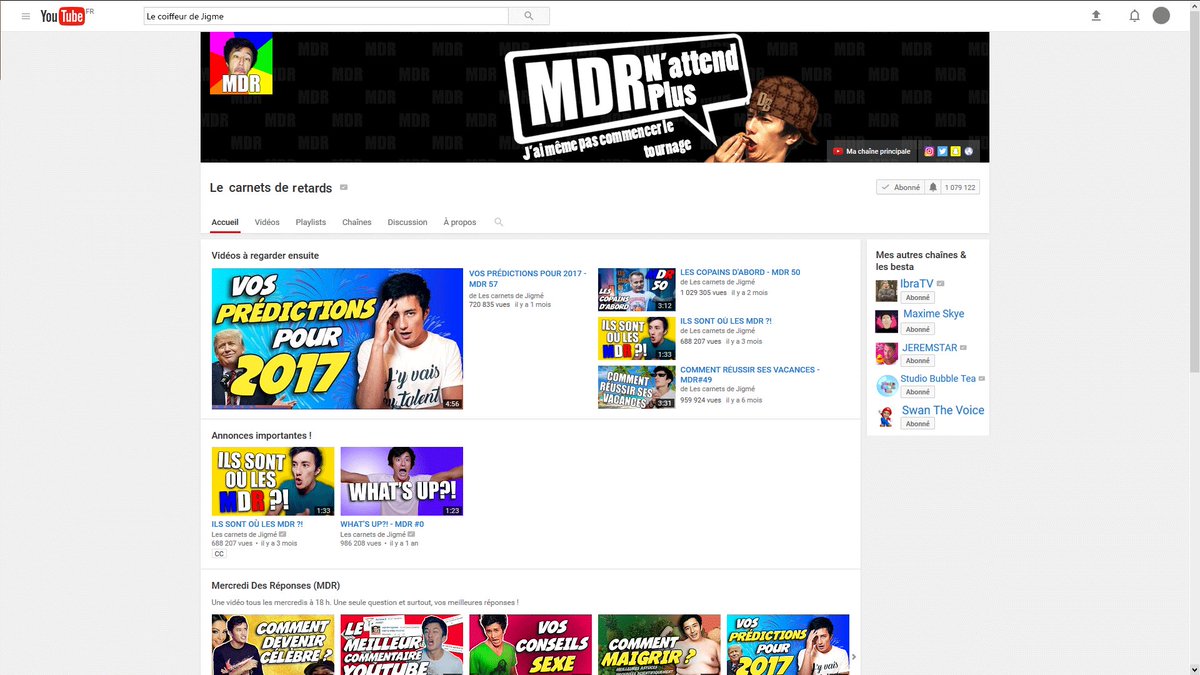
Task: Toggle the channel notification bell beside Abonné
Action: pos(933,187)
